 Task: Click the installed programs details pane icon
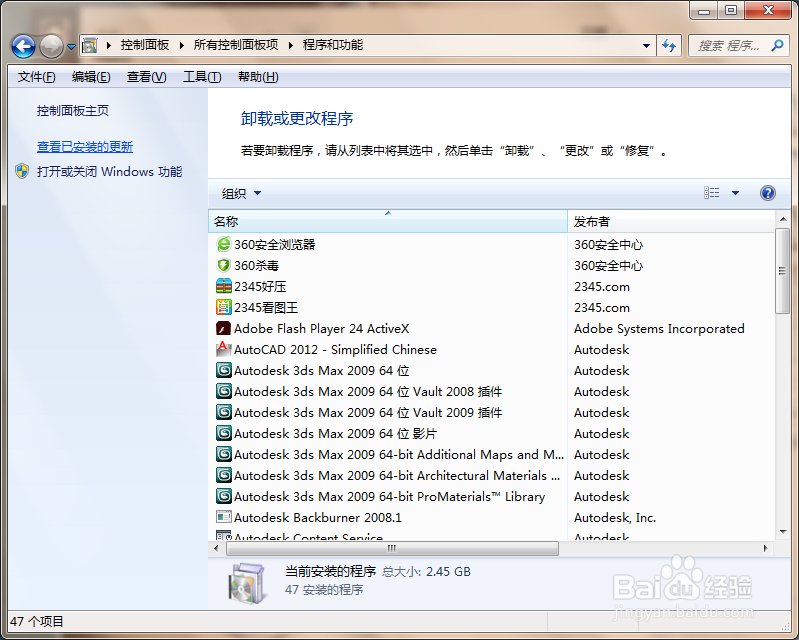pos(246,583)
